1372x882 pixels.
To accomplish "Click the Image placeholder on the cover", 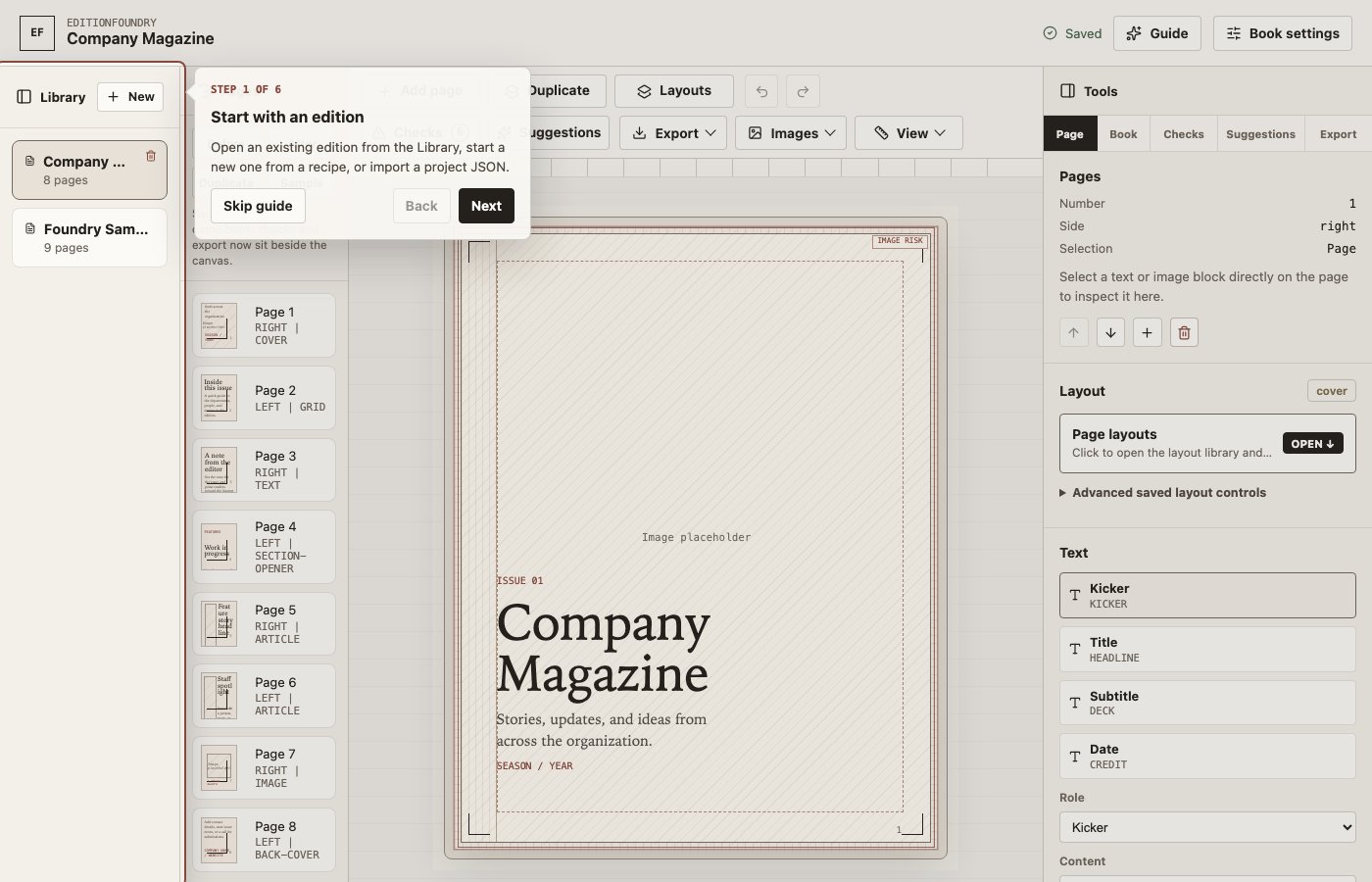I will coord(696,537).
